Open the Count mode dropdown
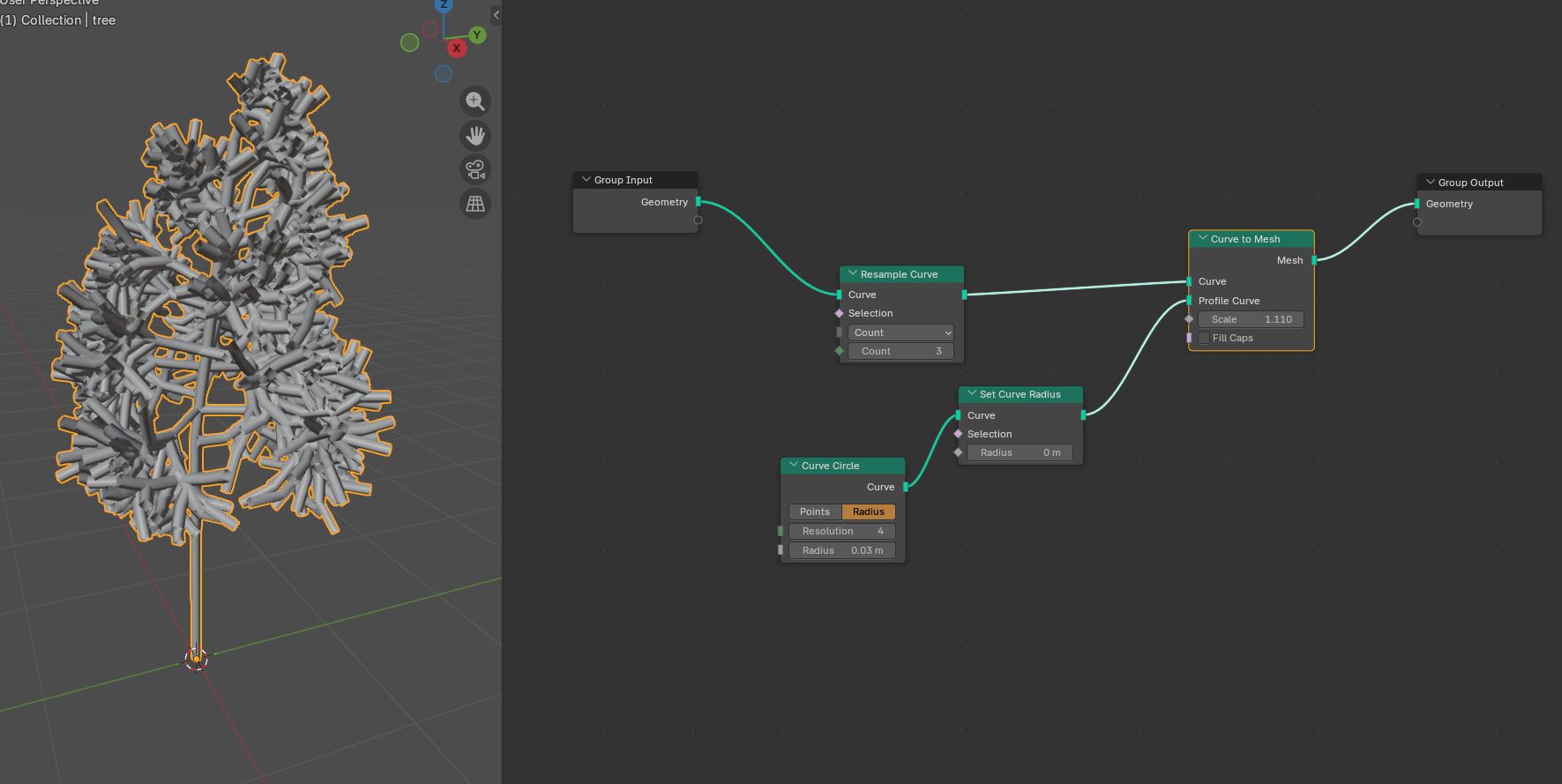1562x784 pixels. 901,332
